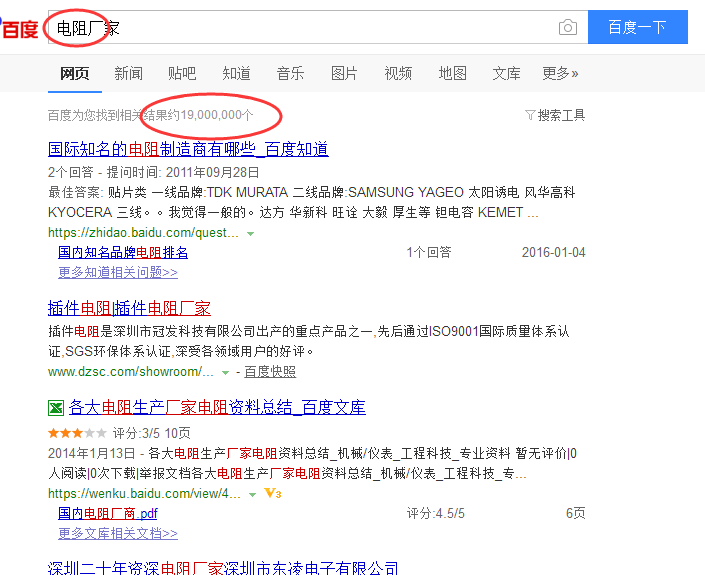The width and height of the screenshot is (705, 575).
Task: Open result 国际知名的电阻制造商有哪些_百度知道
Action: [x=188, y=149]
